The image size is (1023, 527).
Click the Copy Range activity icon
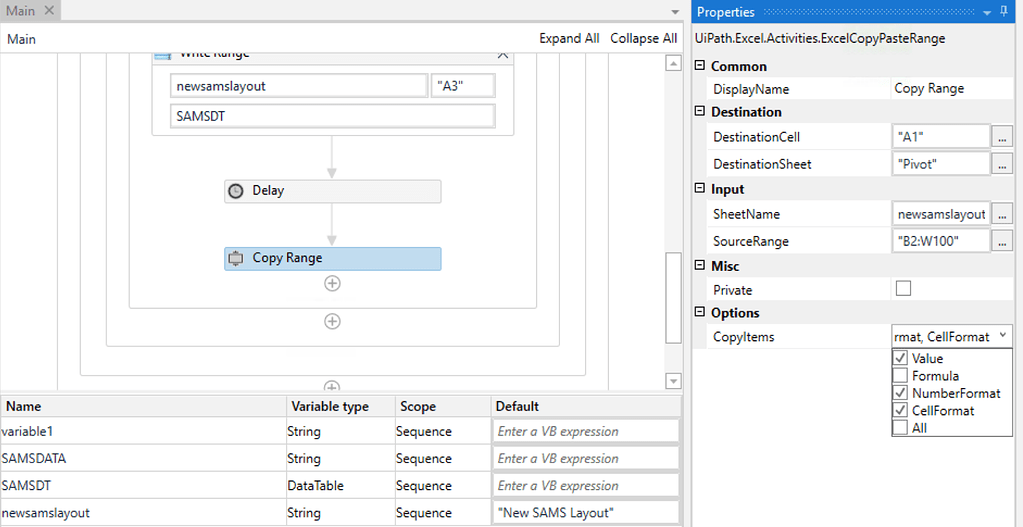(236, 258)
